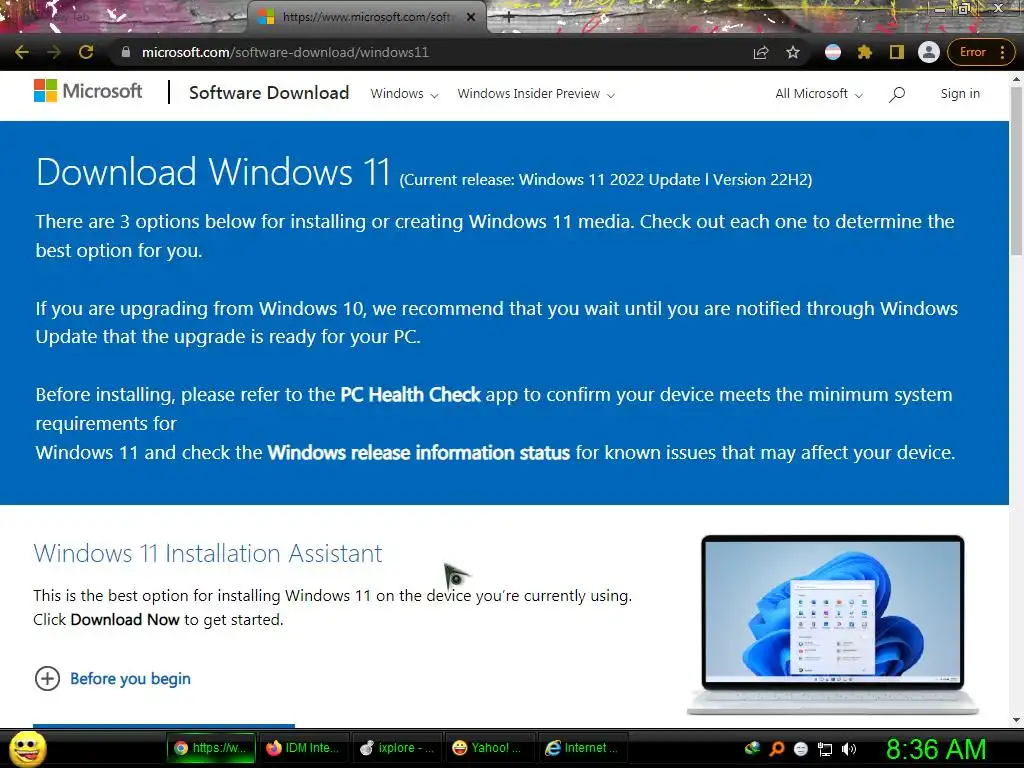This screenshot has height=768, width=1024.
Task: Share this page using the share icon
Action: click(x=761, y=52)
